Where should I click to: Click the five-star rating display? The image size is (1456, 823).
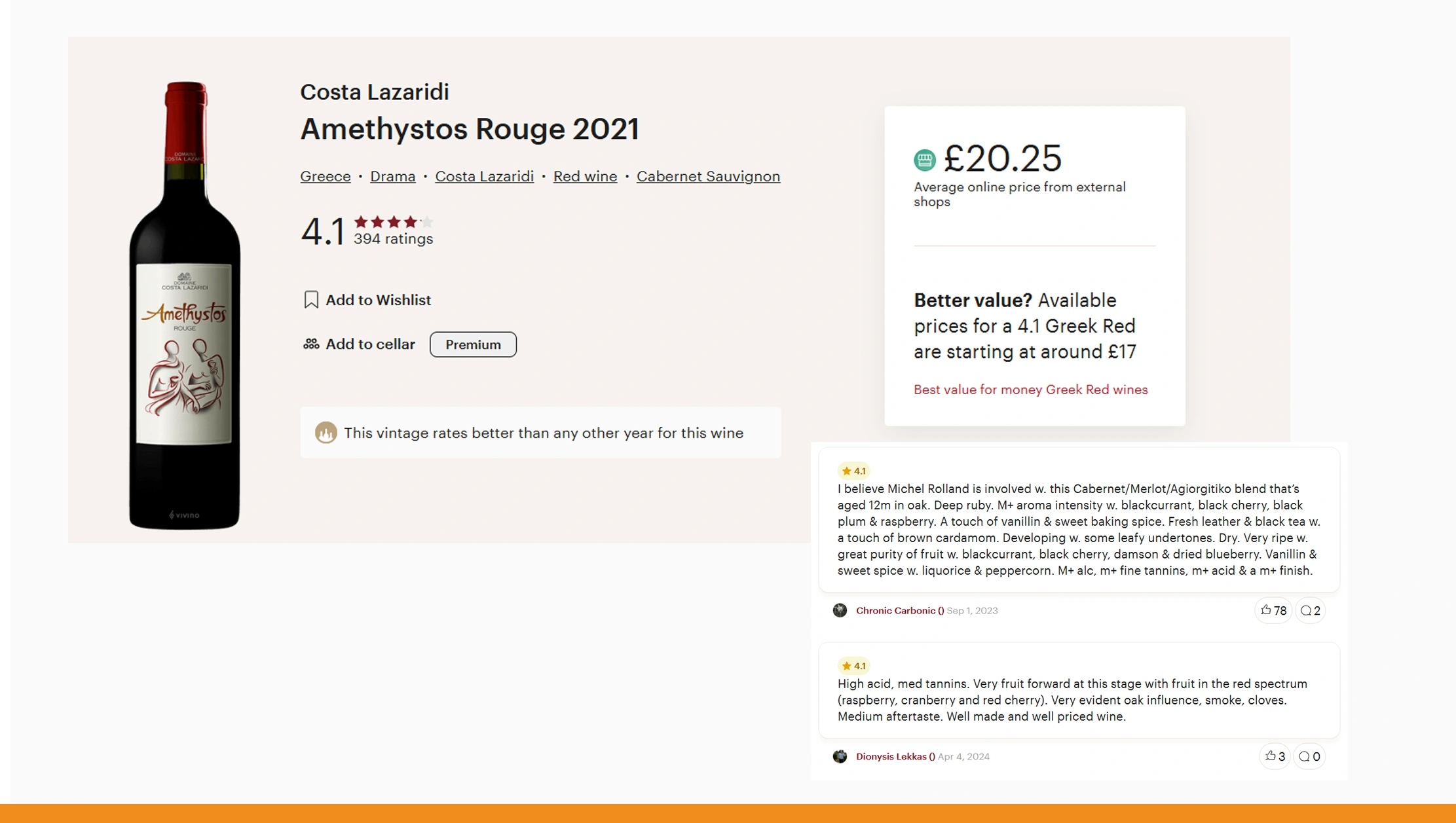click(x=393, y=222)
